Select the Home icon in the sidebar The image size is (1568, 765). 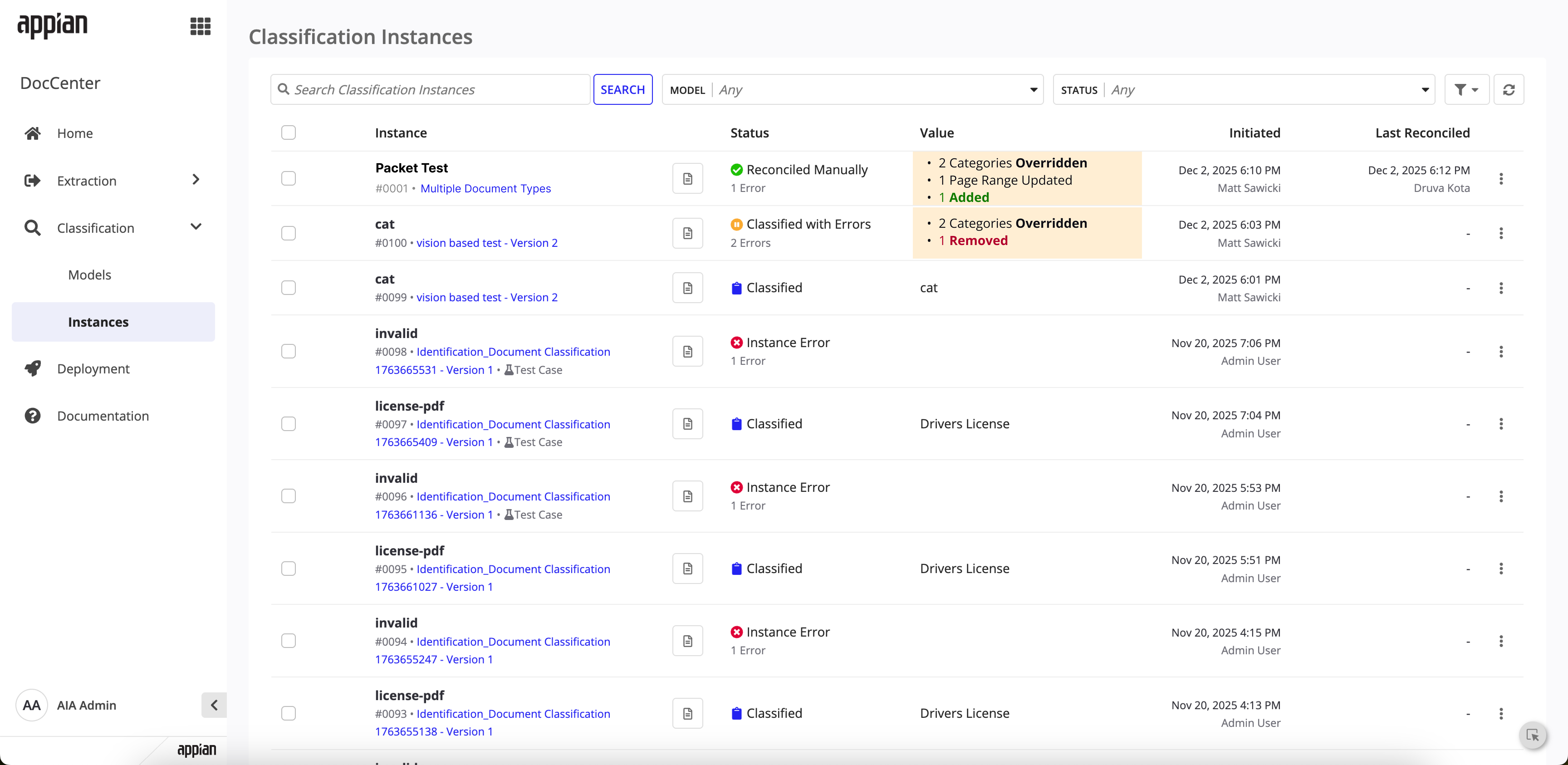point(32,133)
